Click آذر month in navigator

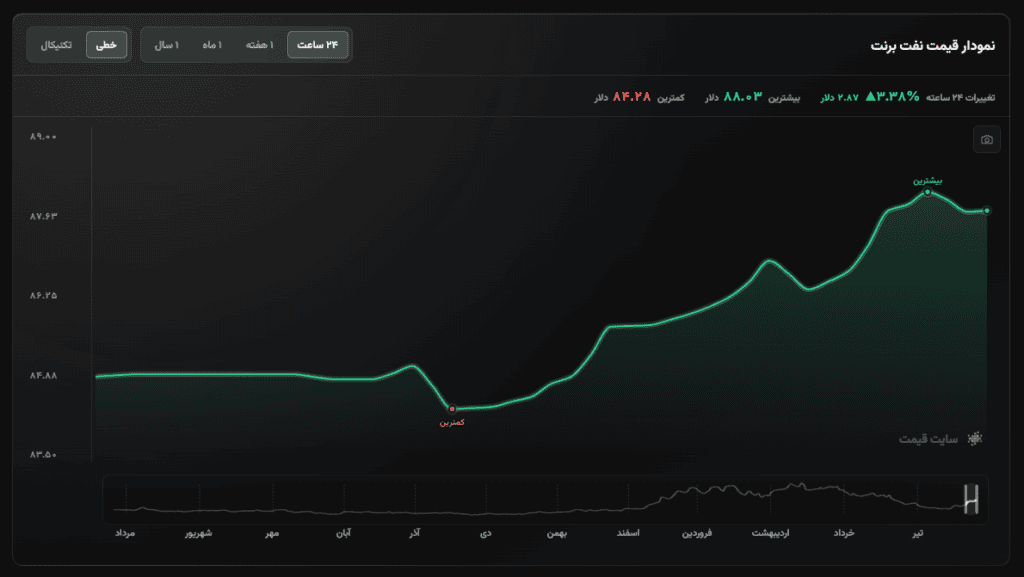[415, 533]
